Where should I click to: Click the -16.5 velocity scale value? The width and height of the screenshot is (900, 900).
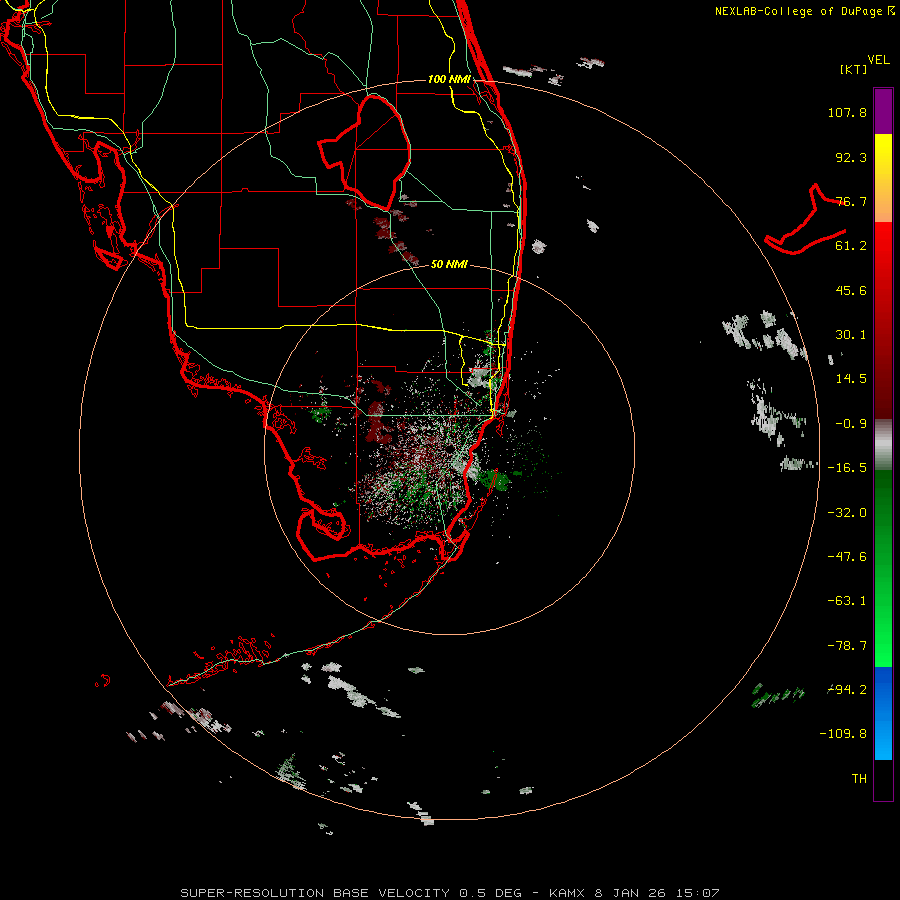847,468
